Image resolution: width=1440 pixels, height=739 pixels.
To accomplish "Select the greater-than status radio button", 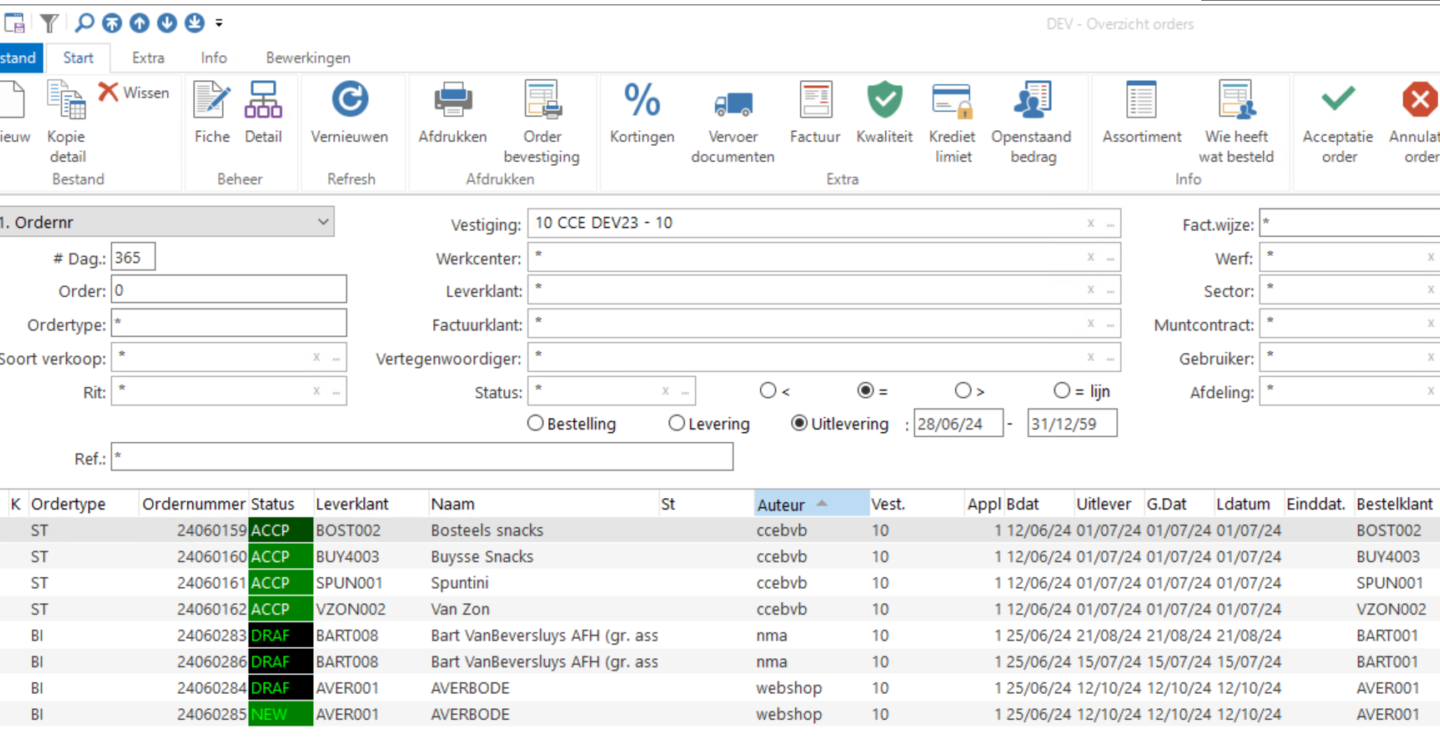I will coord(963,391).
